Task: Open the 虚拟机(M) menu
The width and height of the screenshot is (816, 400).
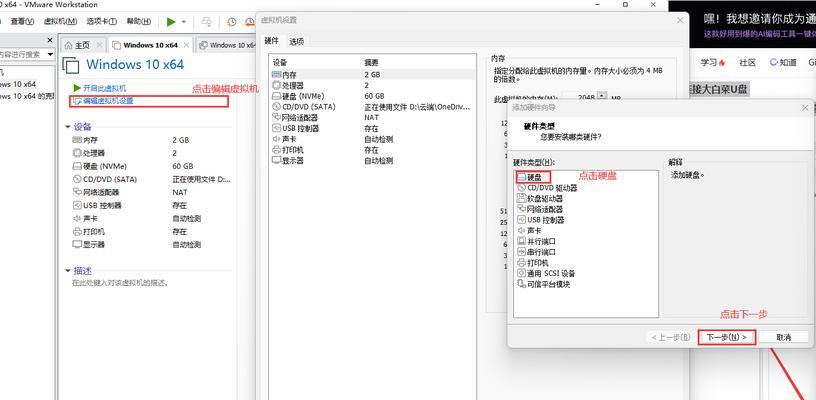Action: point(60,22)
